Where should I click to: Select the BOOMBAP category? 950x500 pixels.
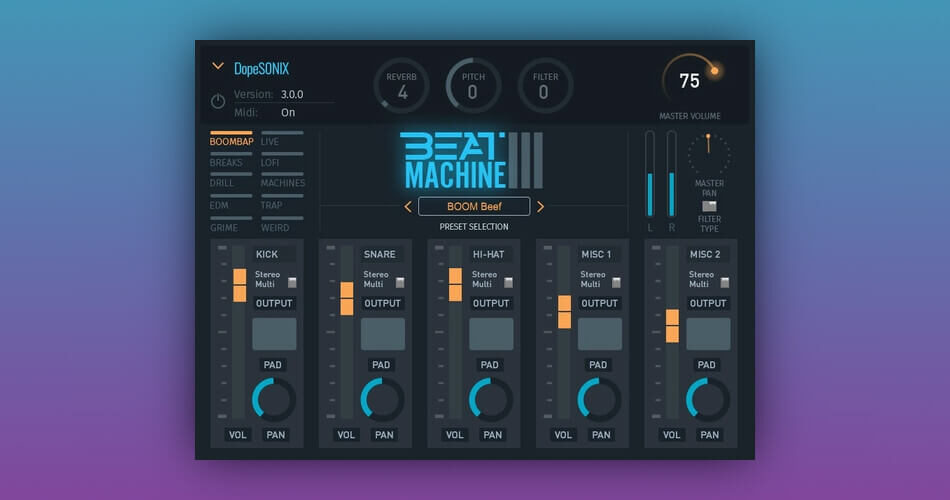(231, 140)
